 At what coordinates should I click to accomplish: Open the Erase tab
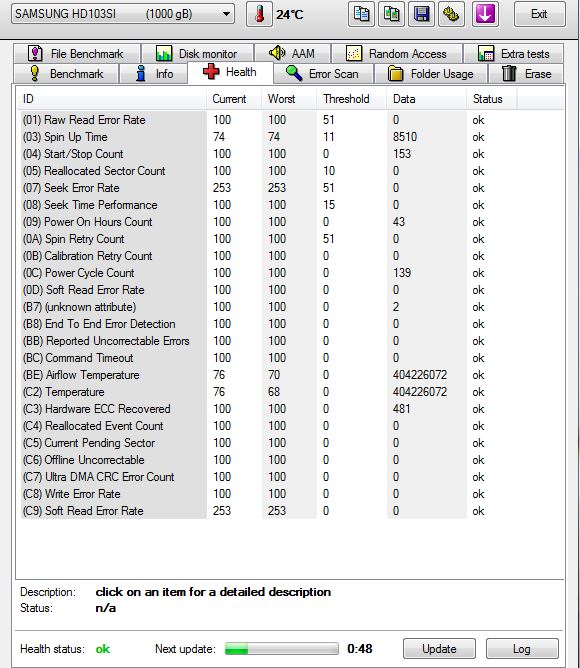pos(526,74)
